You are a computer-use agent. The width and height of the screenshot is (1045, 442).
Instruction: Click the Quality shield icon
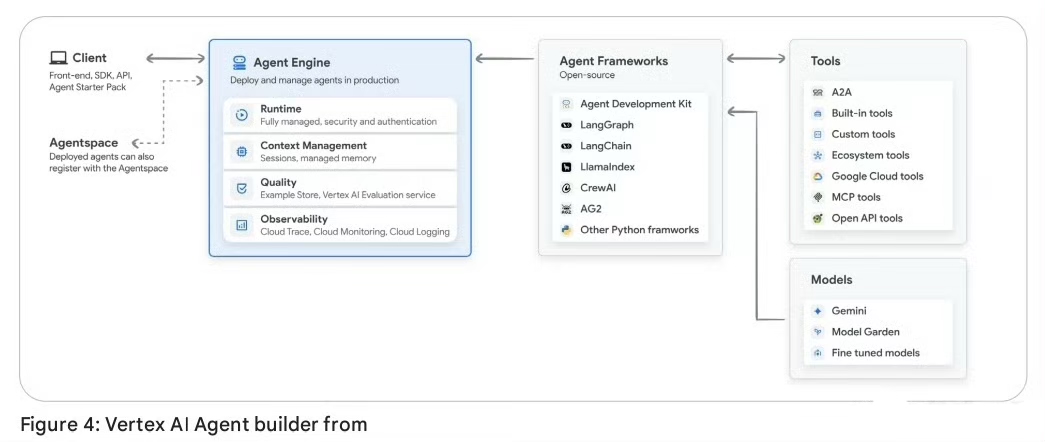pos(241,188)
